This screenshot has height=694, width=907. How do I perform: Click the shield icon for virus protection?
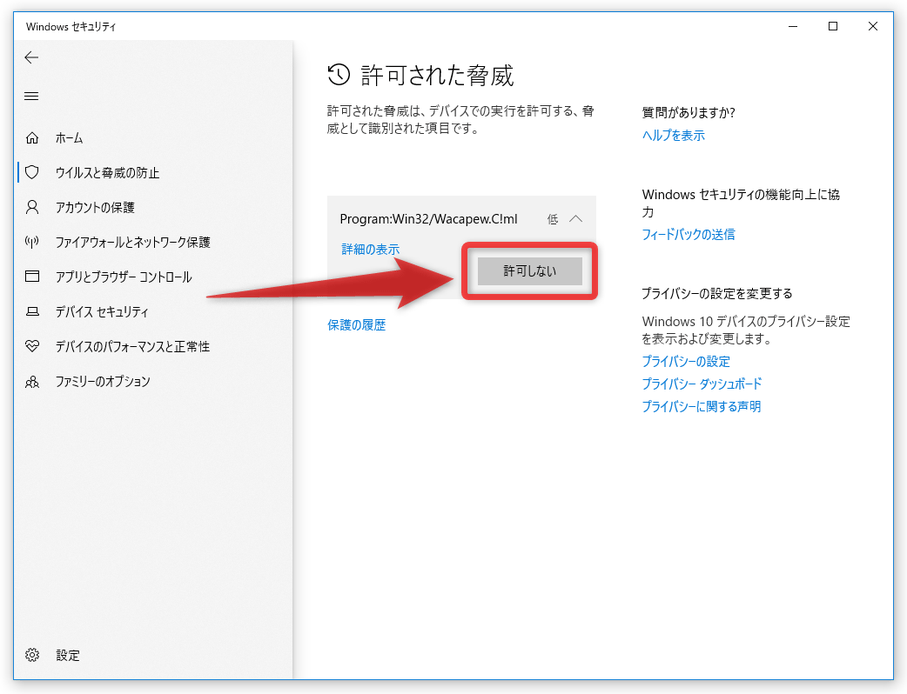pos(32,172)
